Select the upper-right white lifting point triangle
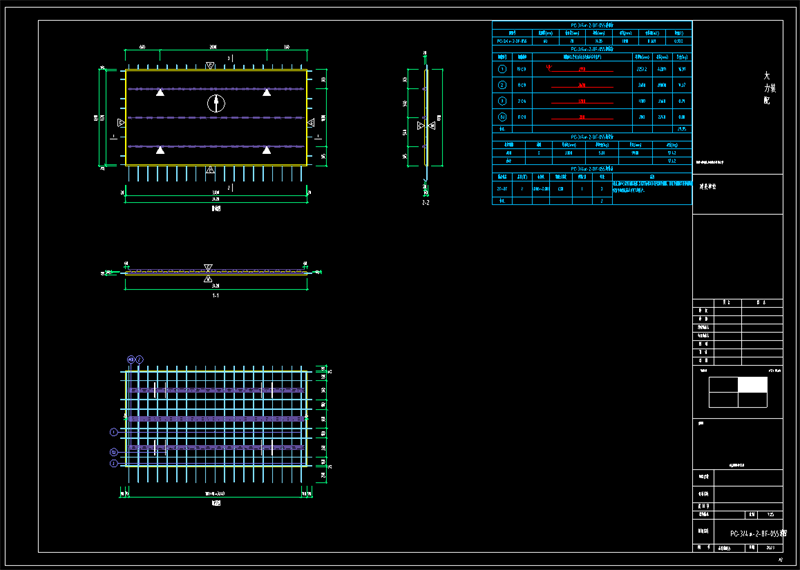 (x=266, y=92)
